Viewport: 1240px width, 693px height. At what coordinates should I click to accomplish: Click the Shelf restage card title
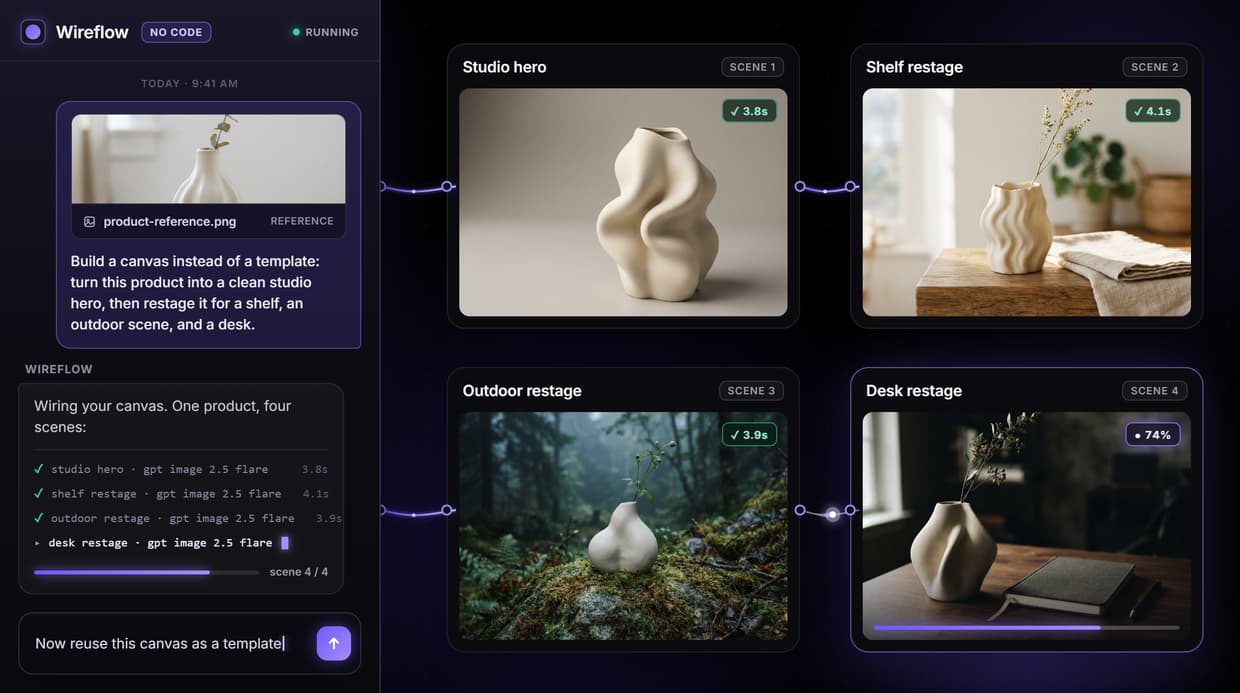pos(914,67)
